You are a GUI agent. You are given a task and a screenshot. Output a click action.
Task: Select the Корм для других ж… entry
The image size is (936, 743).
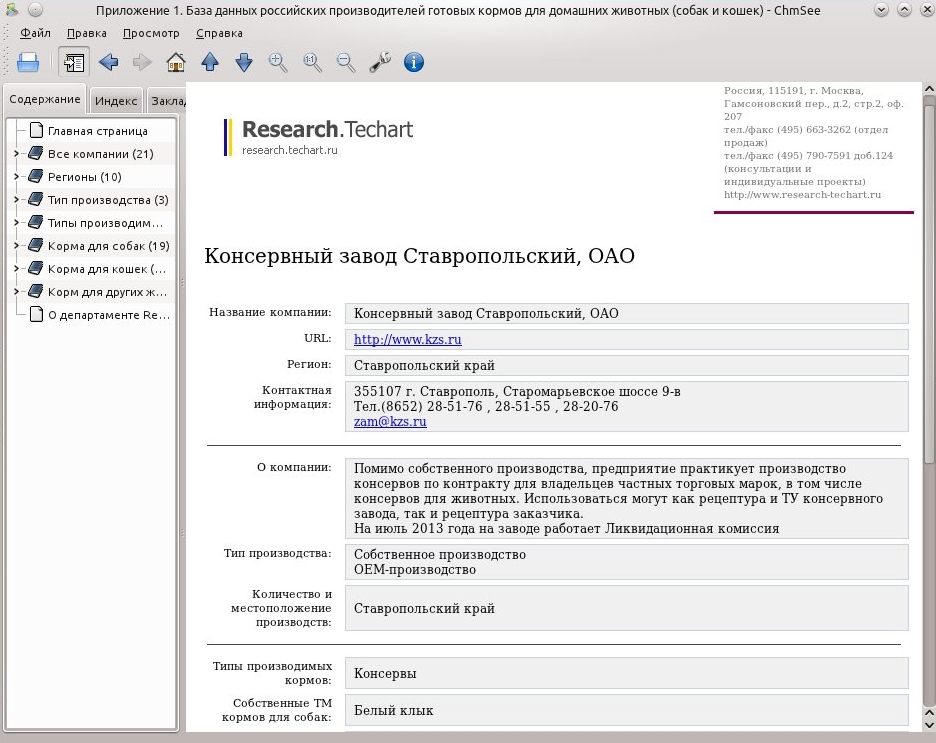click(107, 292)
